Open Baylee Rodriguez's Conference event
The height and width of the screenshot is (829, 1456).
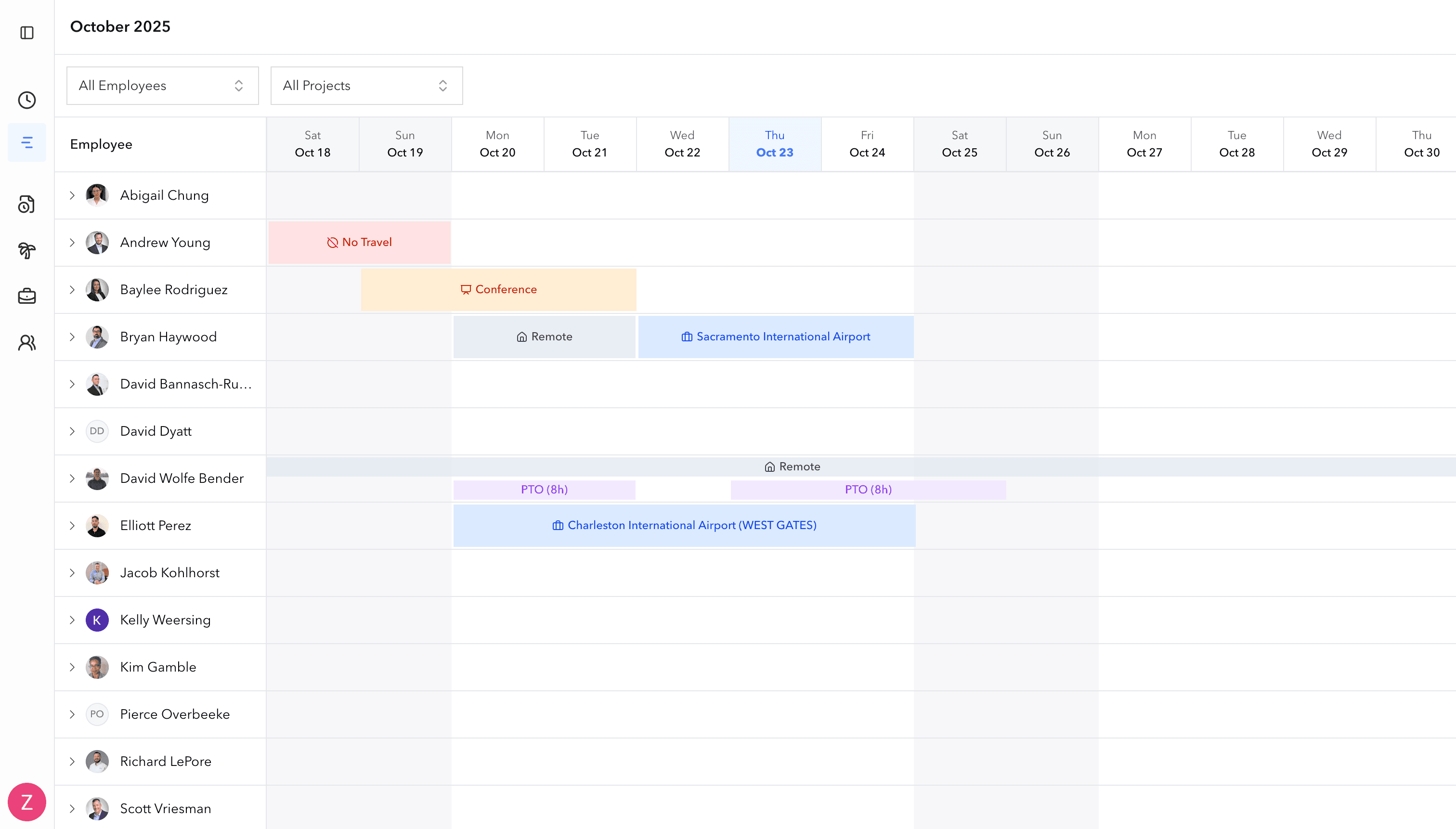[x=498, y=289]
